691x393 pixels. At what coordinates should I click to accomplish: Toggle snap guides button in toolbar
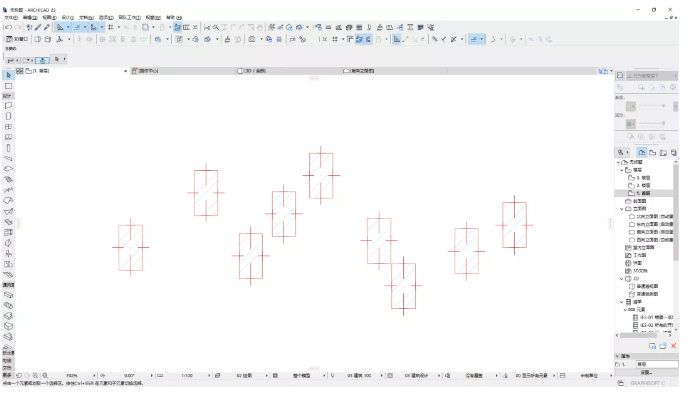tap(77, 27)
